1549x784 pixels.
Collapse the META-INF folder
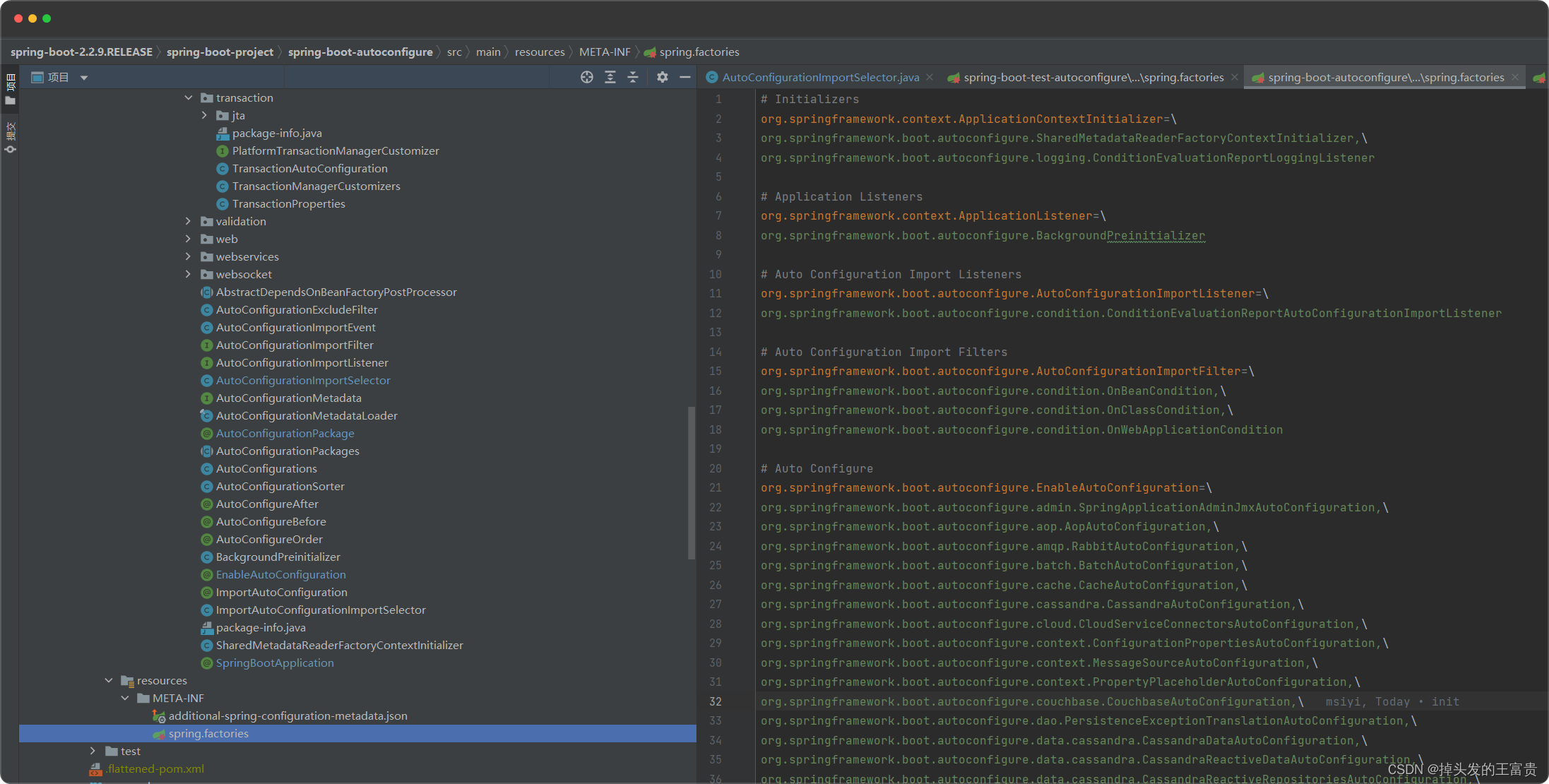[125, 698]
